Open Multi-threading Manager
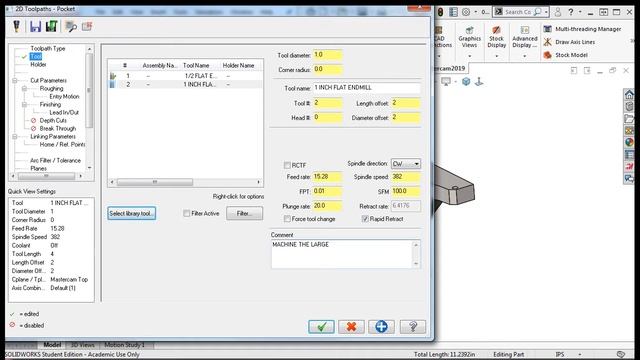 tap(582, 29)
